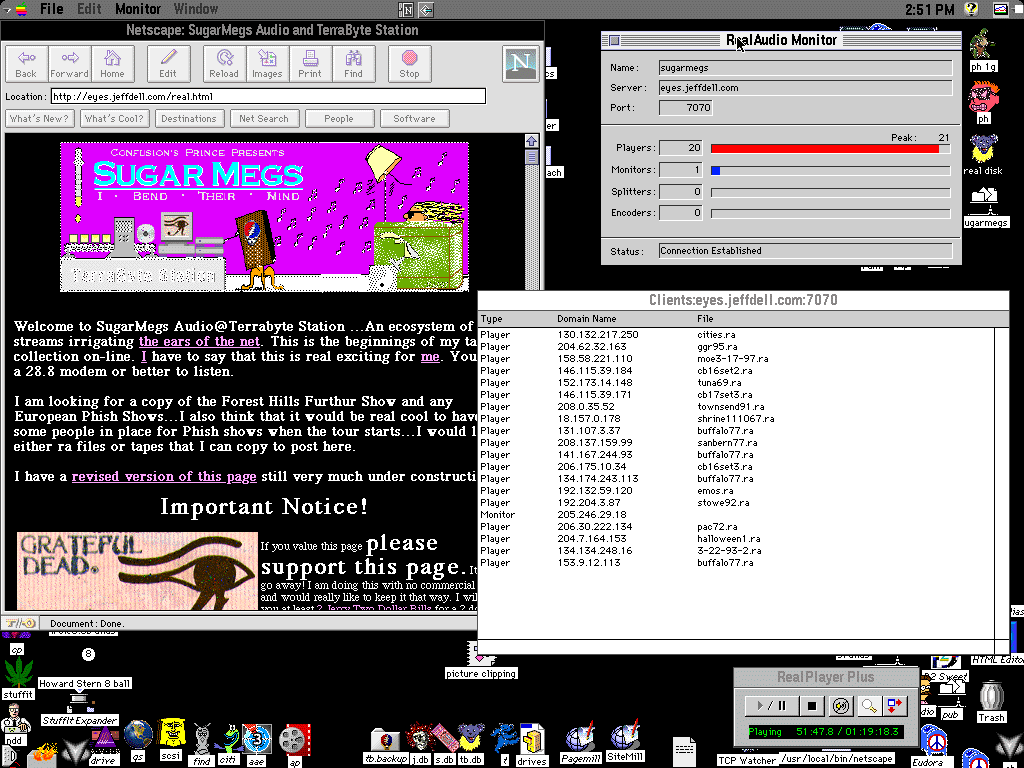Toggle play/pause in RealPlayer Plus
This screenshot has width=1024, height=768.
click(x=771, y=705)
